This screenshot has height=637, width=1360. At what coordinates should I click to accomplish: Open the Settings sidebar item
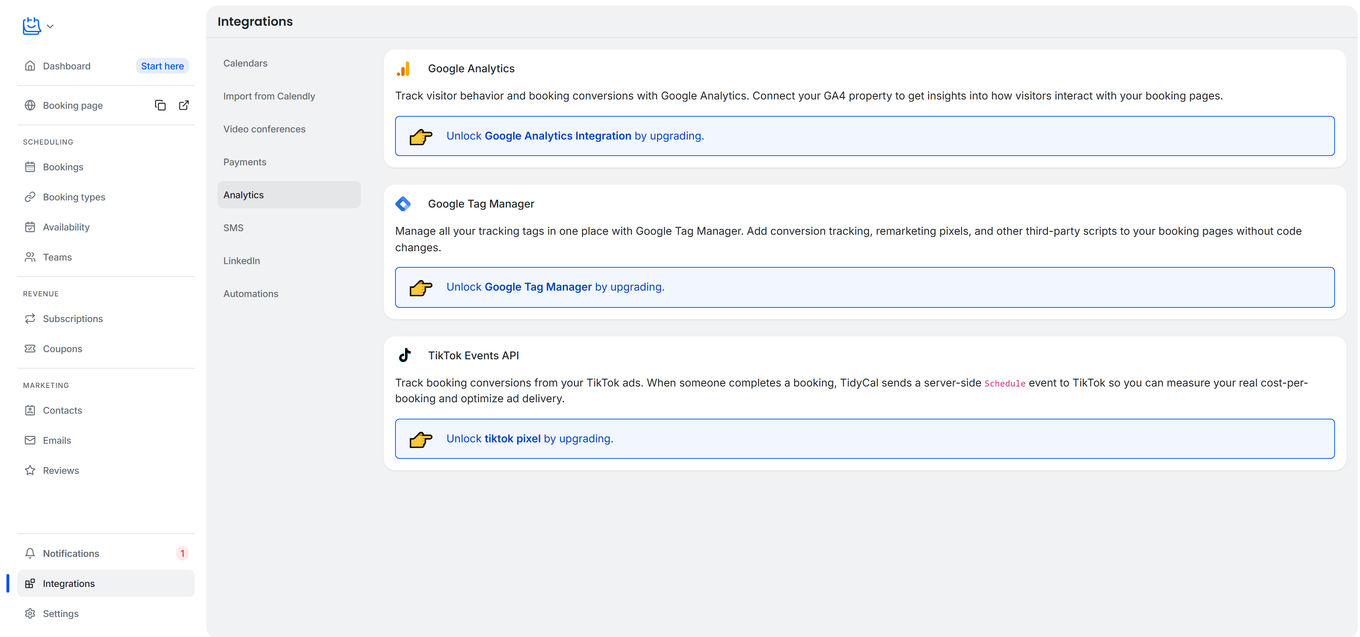(106, 614)
